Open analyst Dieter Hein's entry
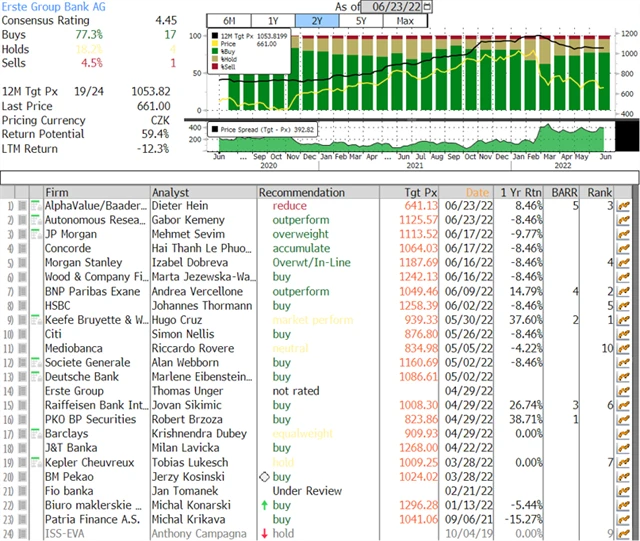640x541 pixels. tap(180, 206)
